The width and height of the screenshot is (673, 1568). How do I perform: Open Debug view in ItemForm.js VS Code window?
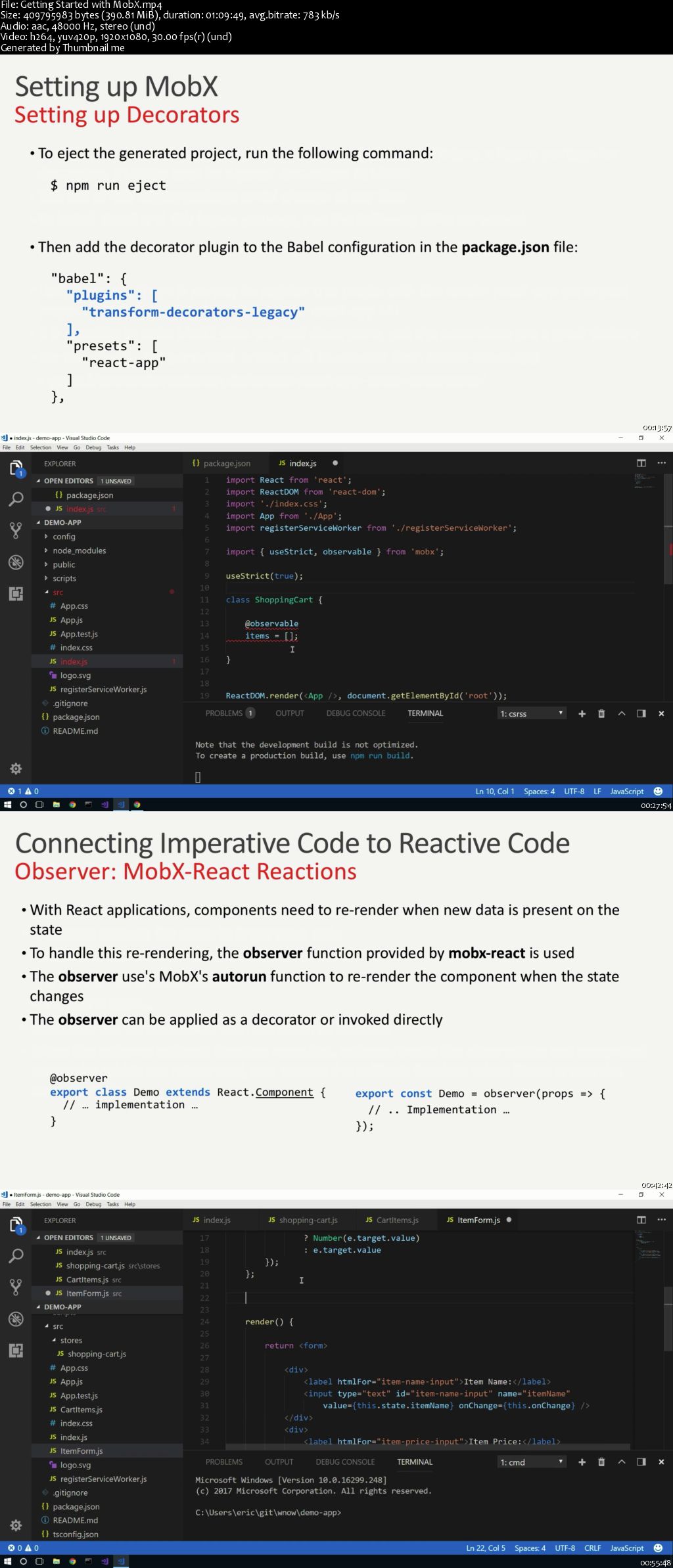(x=16, y=1319)
